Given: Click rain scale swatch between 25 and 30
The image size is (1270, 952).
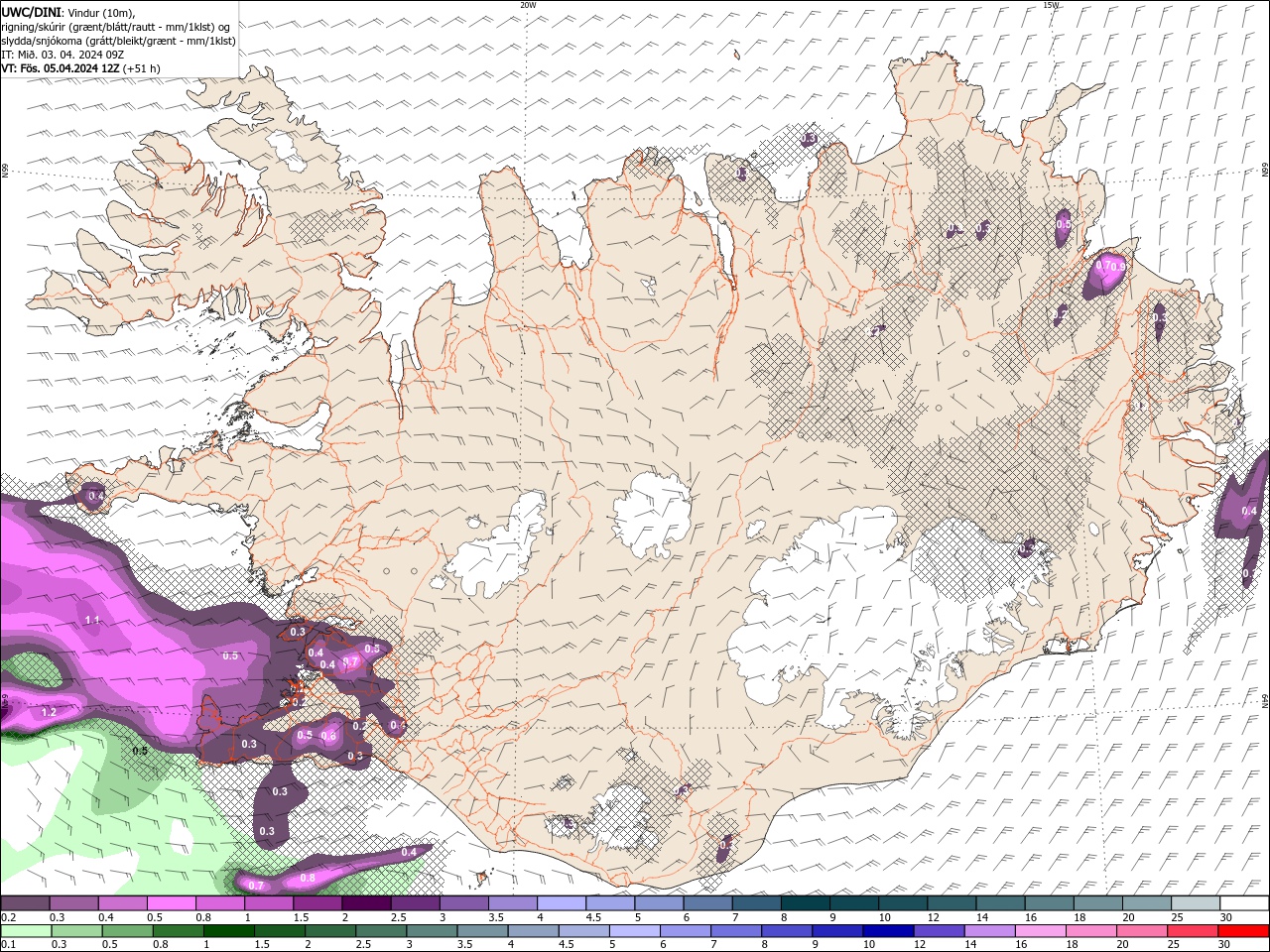Looking at the screenshot, I should (1193, 930).
